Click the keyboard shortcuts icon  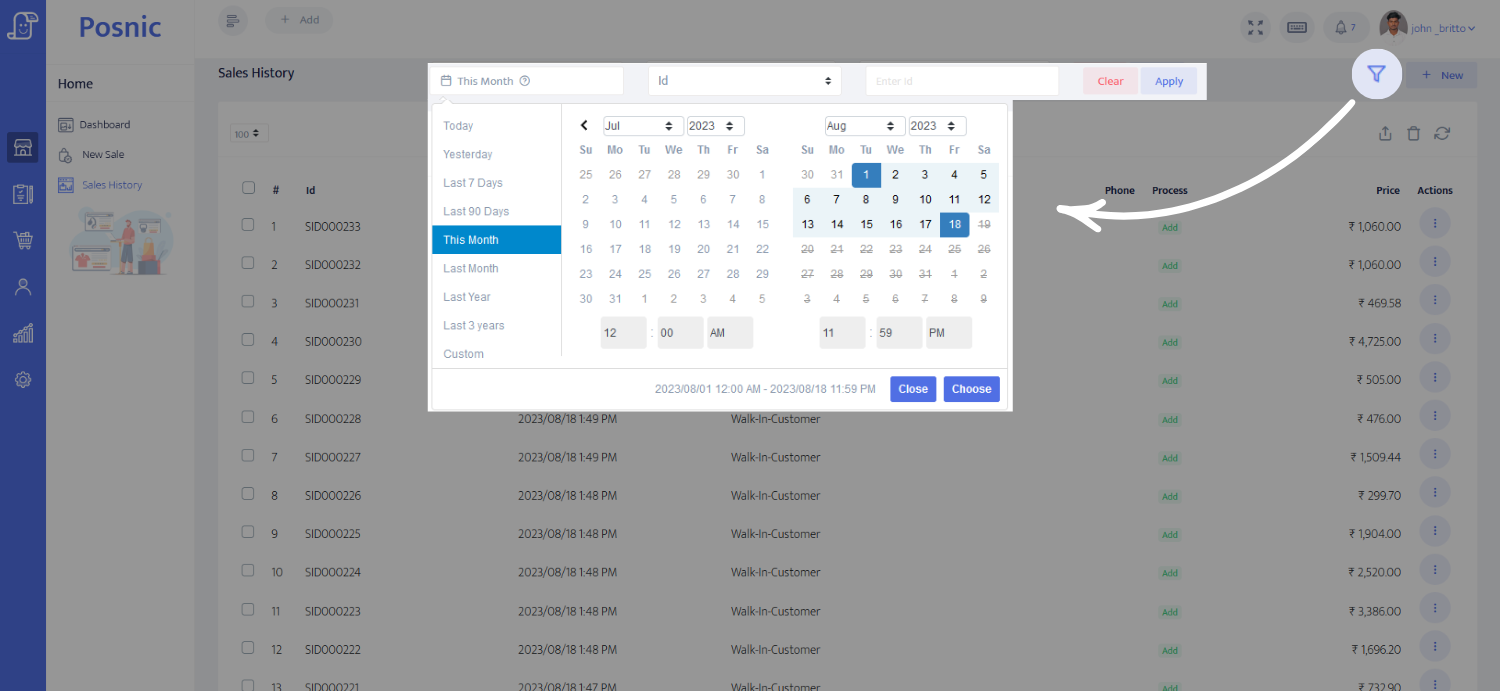click(1297, 27)
